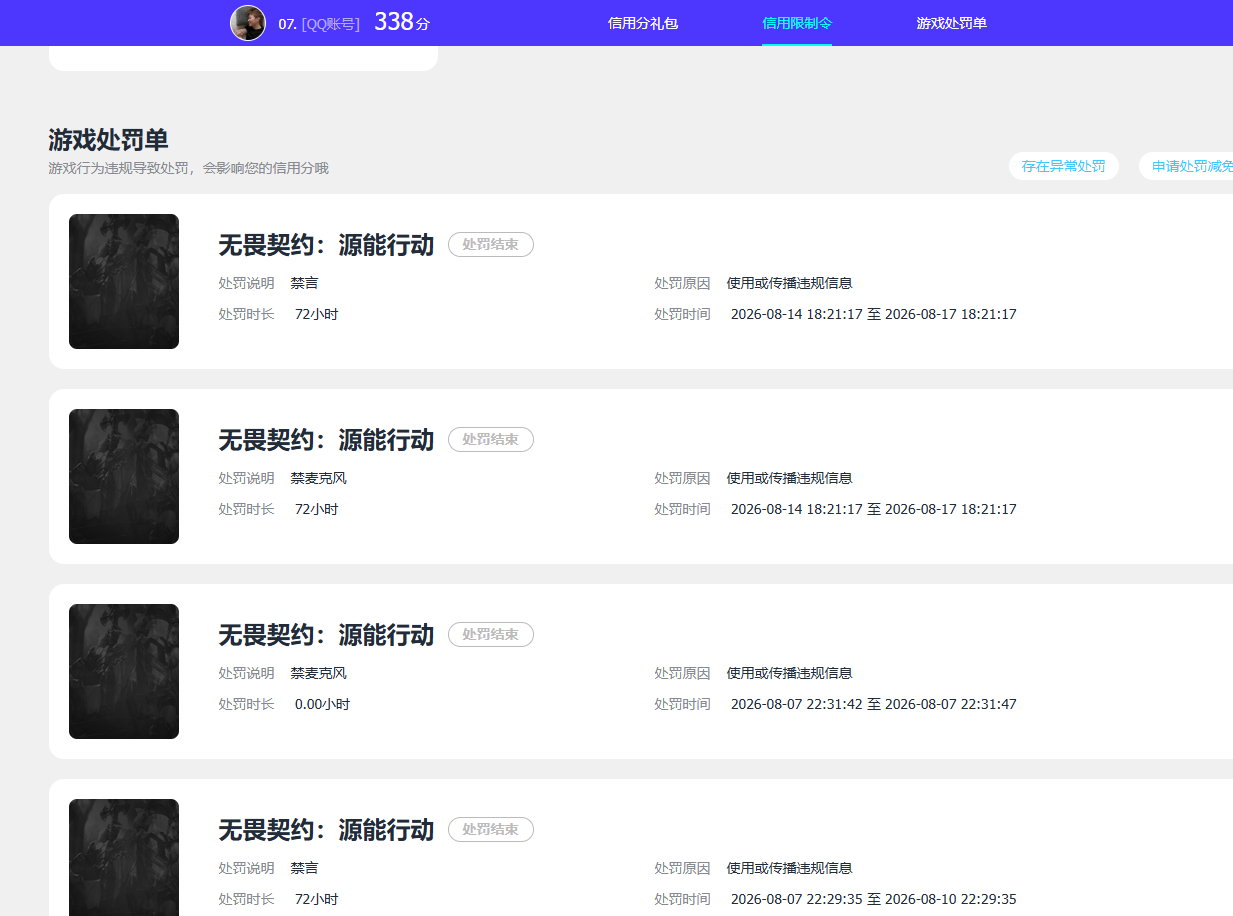Open the second penalty card game thumbnail
Viewport: 1233px width, 916px height.
[124, 476]
